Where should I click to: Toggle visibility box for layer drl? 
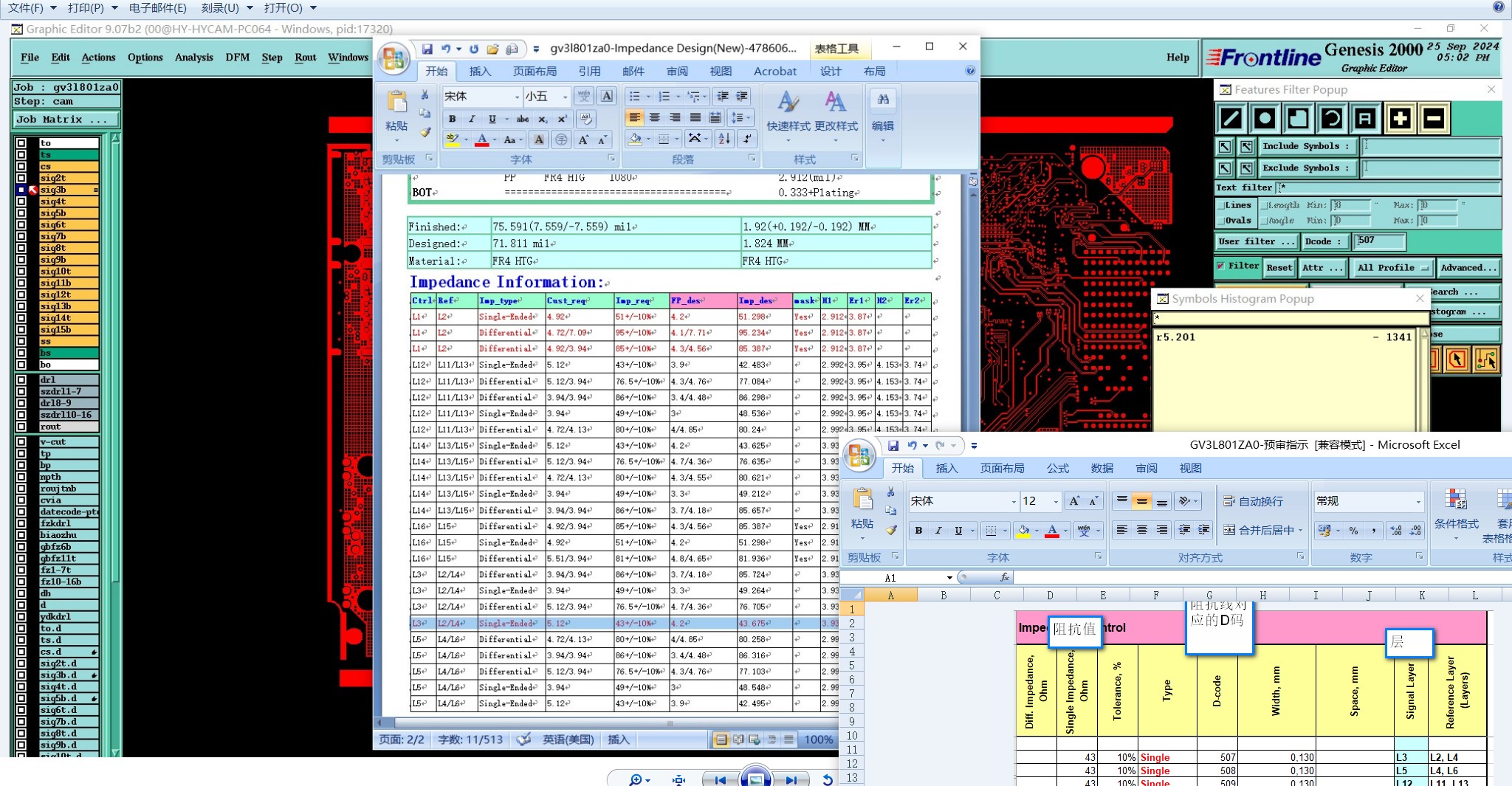[x=21, y=380]
